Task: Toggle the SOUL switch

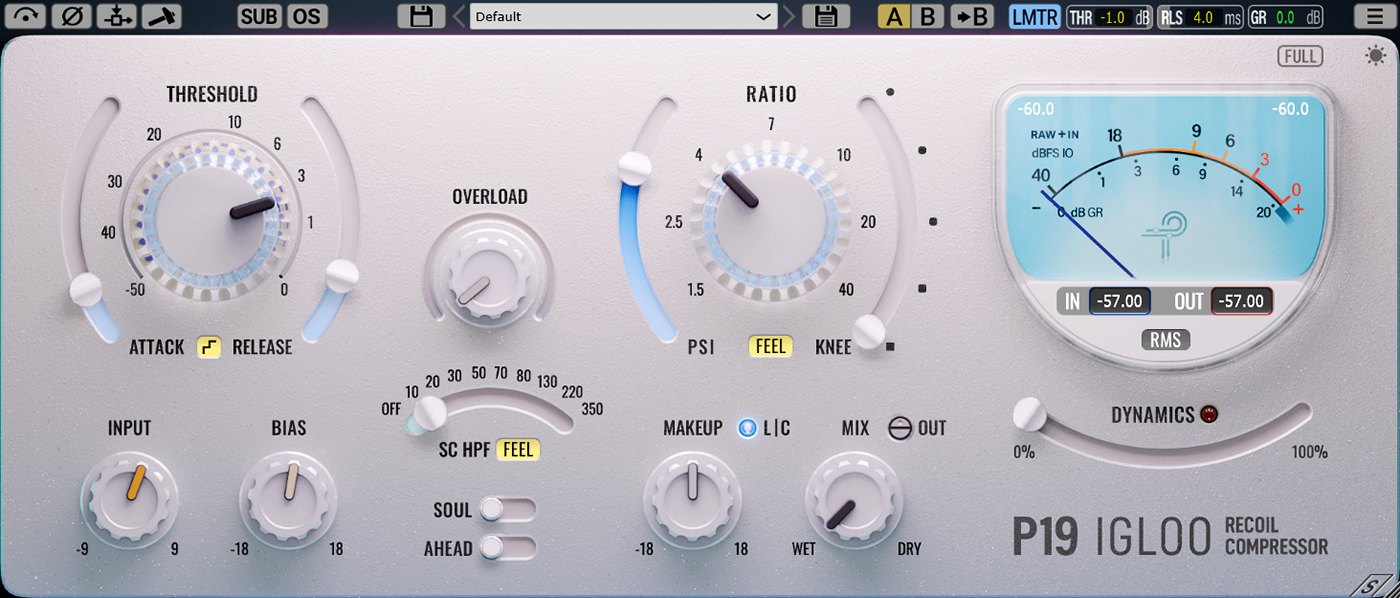Action: click(x=506, y=510)
